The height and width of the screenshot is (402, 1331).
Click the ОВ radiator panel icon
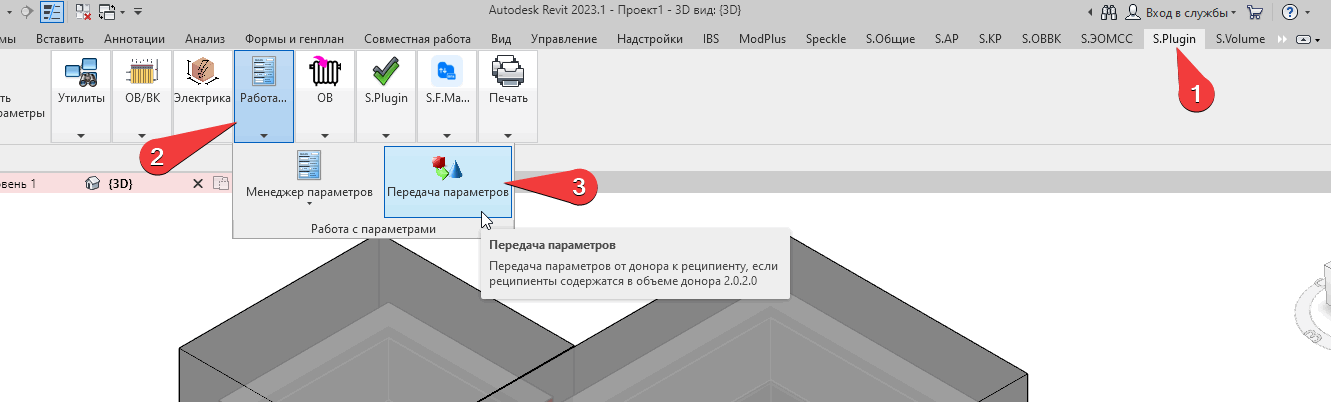(325, 73)
